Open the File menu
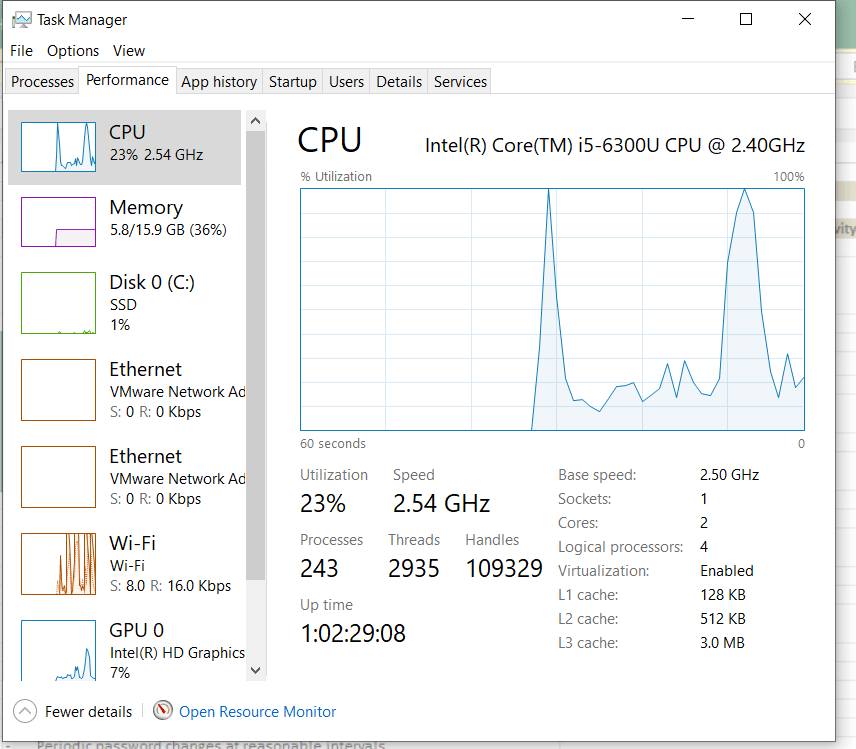The height and width of the screenshot is (749, 856). 21,50
